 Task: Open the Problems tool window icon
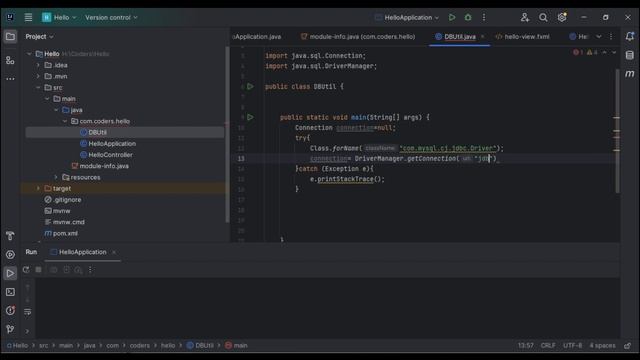tap(10, 311)
